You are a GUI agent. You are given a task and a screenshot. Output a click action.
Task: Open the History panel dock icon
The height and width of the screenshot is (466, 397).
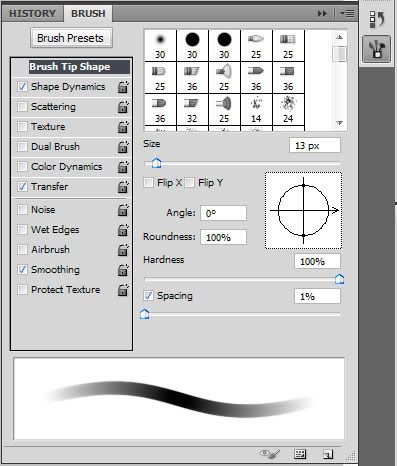point(377,19)
